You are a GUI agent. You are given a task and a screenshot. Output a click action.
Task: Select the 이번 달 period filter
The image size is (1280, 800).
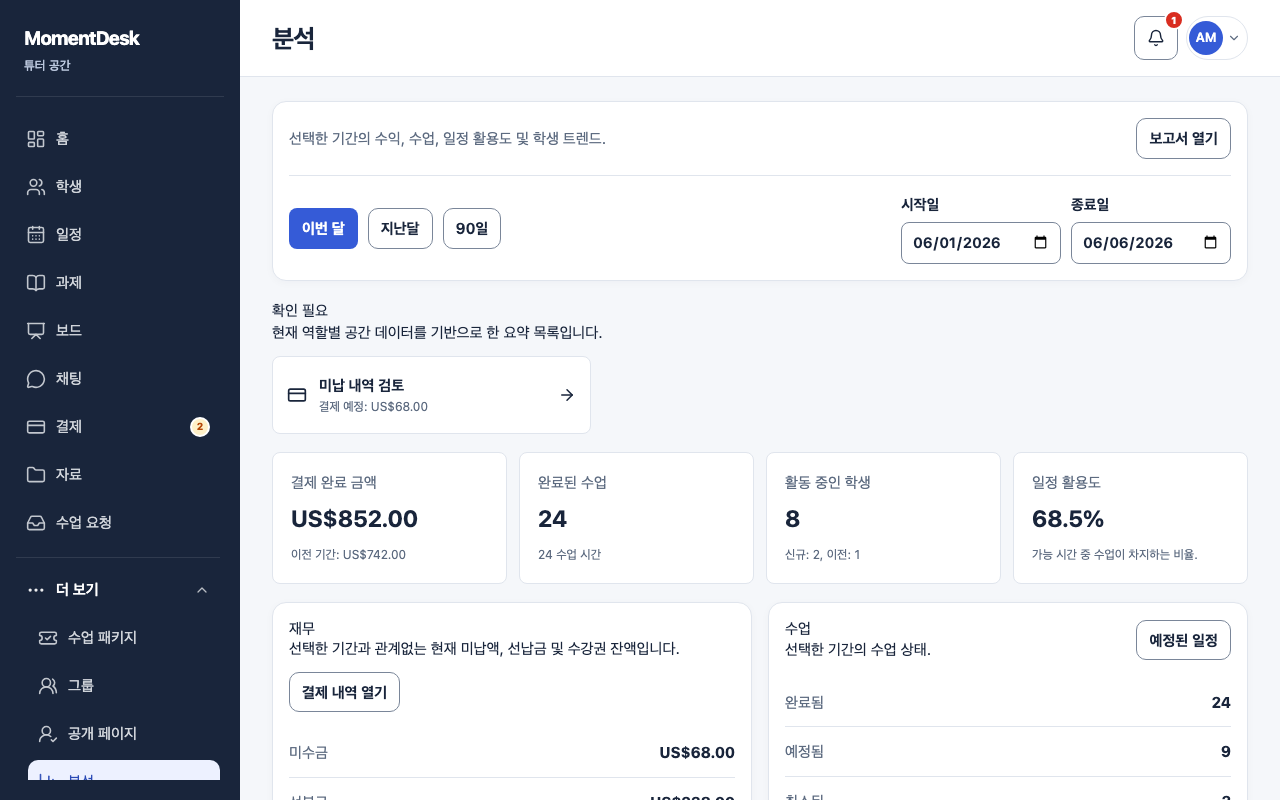tap(323, 229)
